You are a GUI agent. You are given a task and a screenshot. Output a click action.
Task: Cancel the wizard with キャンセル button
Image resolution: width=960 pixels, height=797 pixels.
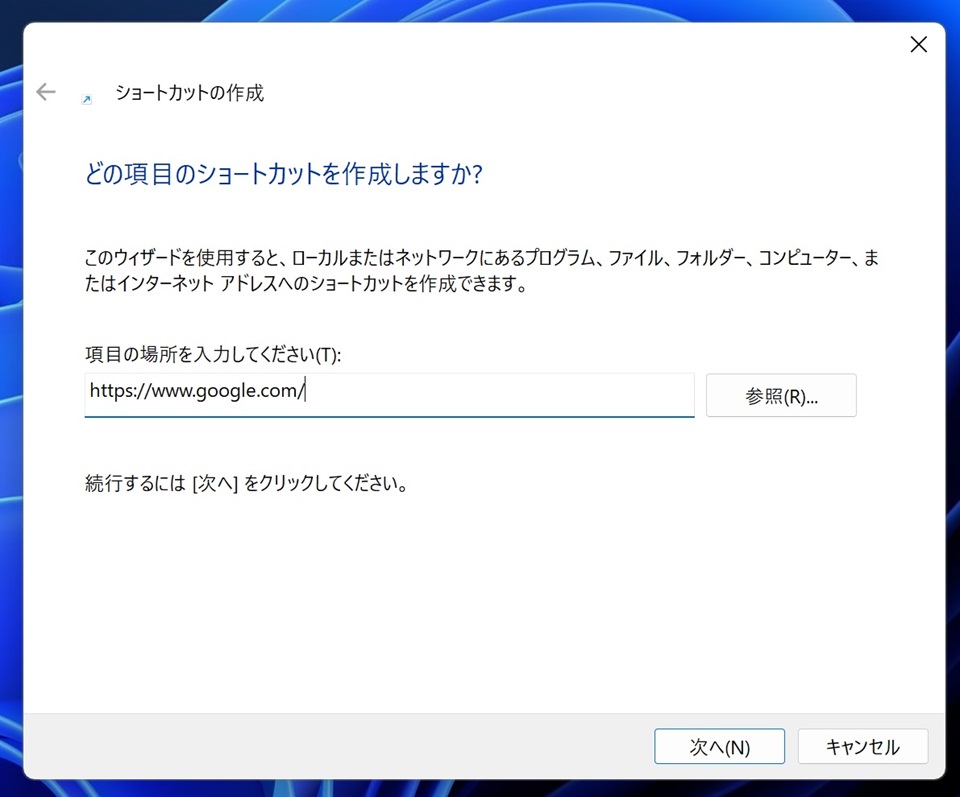pos(863,746)
